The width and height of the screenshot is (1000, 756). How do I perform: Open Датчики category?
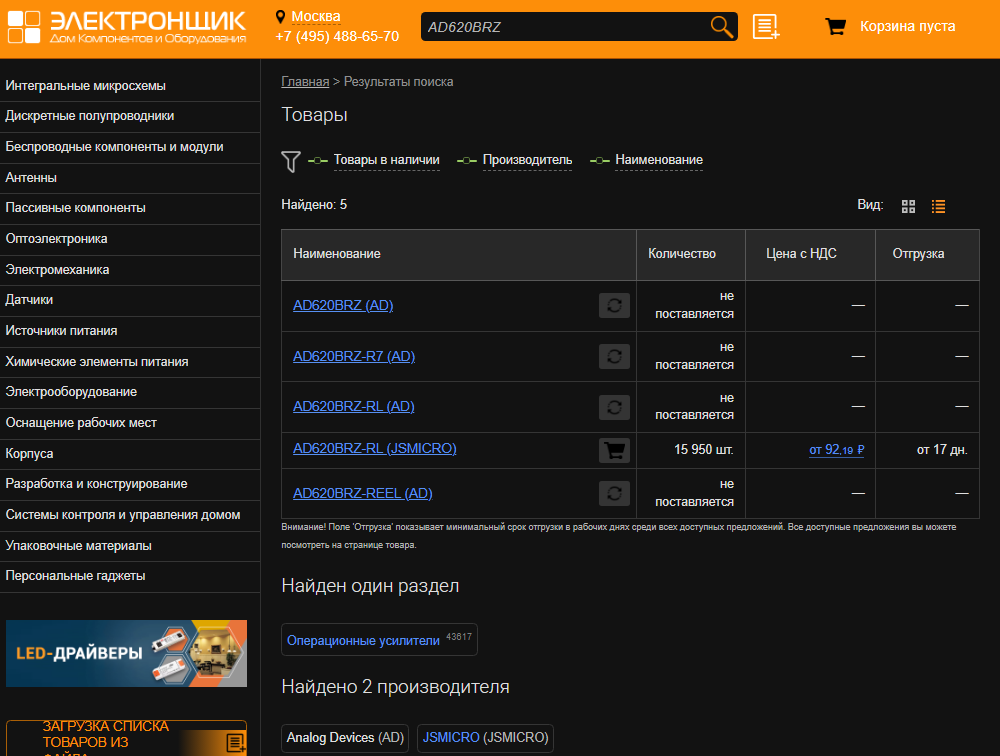[x=130, y=300]
